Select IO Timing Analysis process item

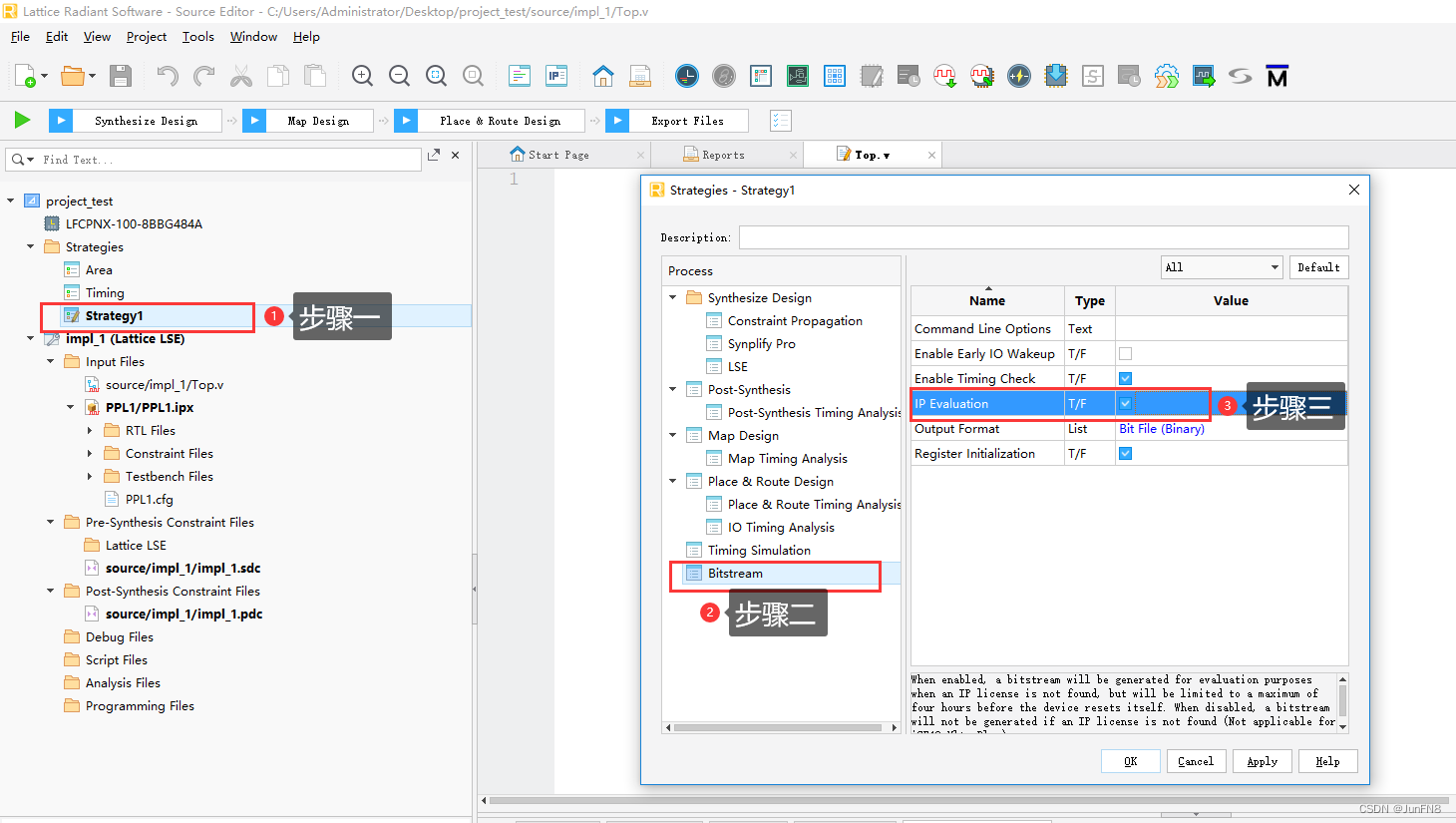coord(781,527)
